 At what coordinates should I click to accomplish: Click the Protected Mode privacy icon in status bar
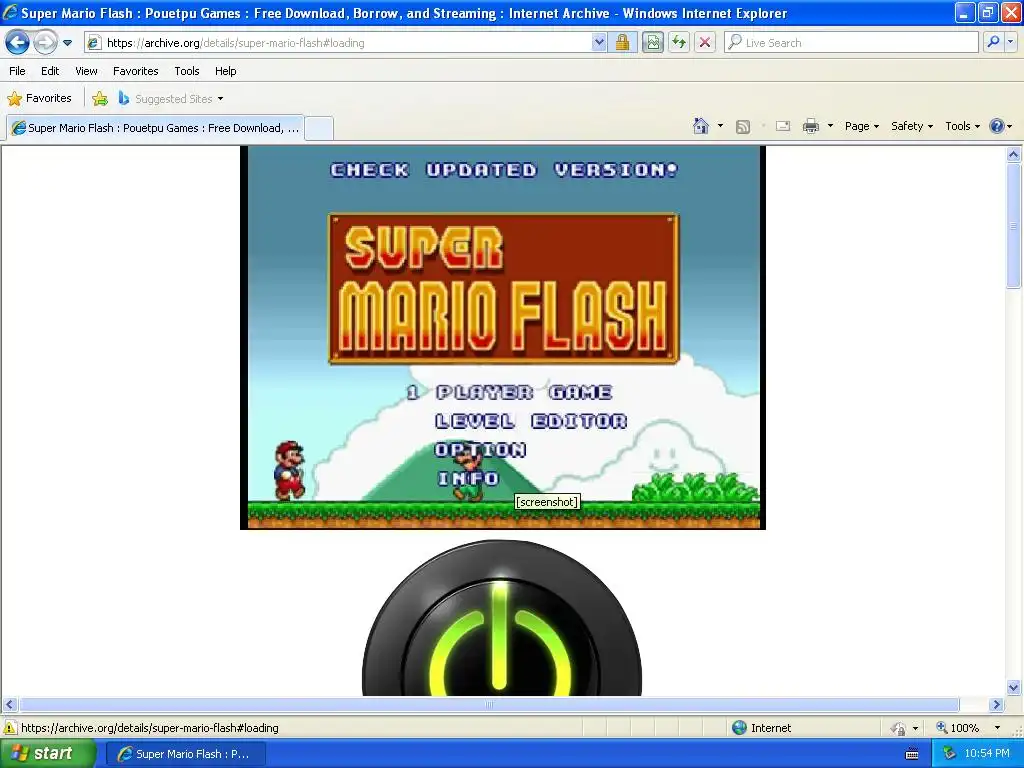pyautogui.click(x=899, y=728)
